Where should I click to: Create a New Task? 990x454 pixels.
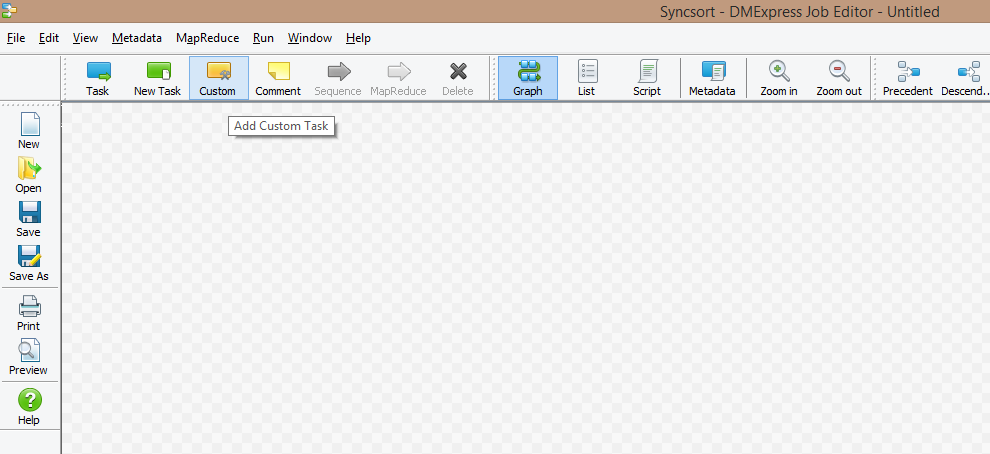[x=158, y=78]
